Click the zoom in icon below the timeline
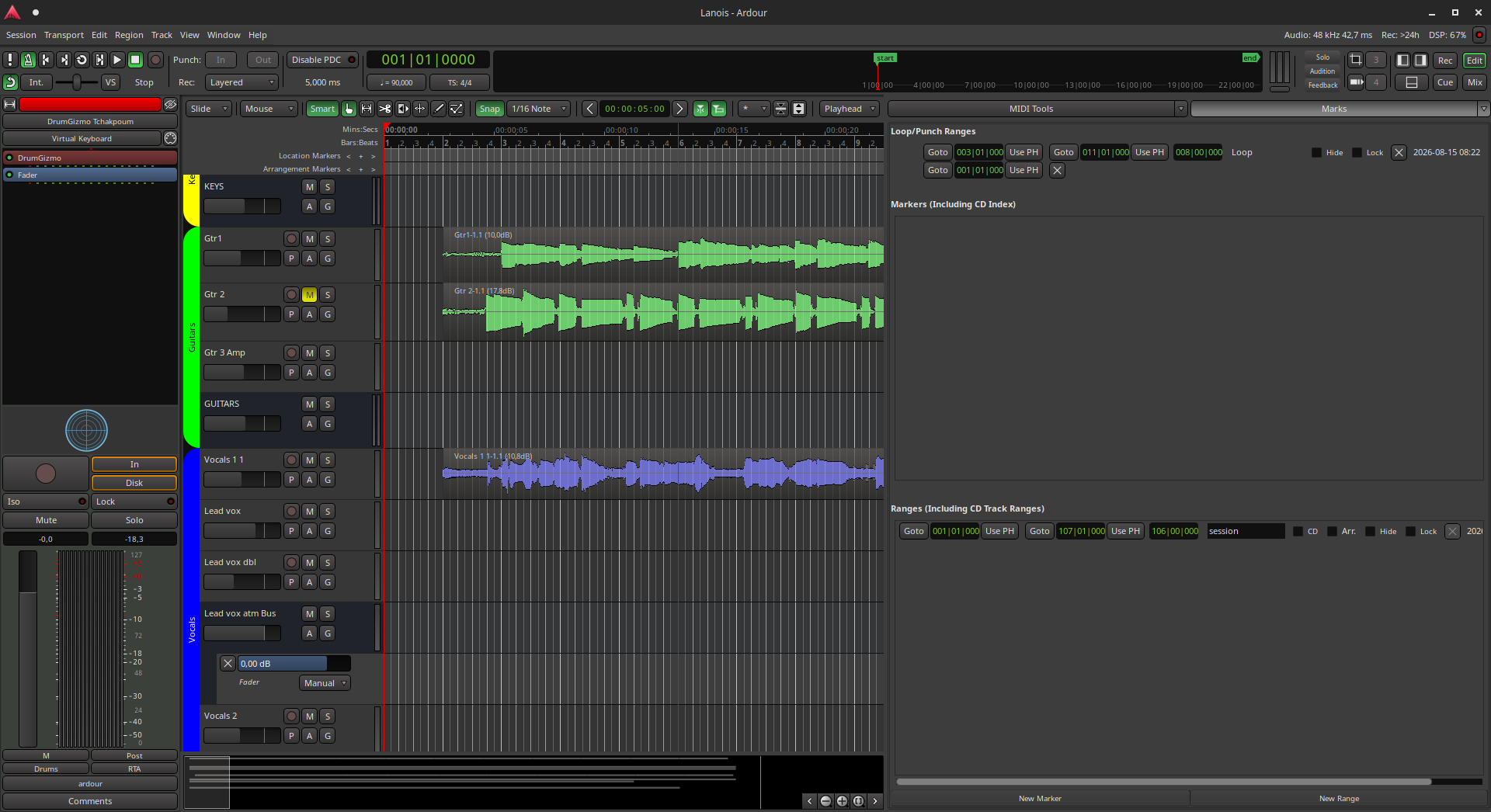Viewport: 1491px width, 812px height. coord(842,801)
